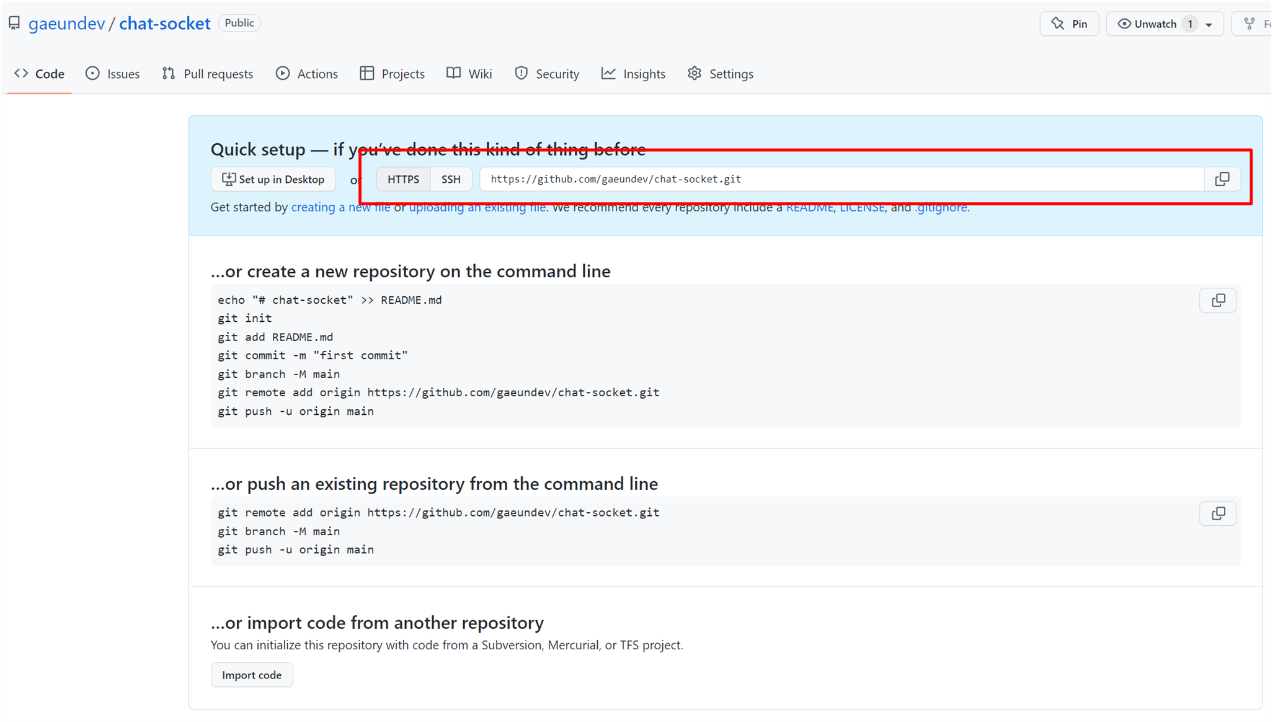Viewport: 1272px width, 722px height.
Task: Open the LICENSE recommendation link
Action: point(862,207)
